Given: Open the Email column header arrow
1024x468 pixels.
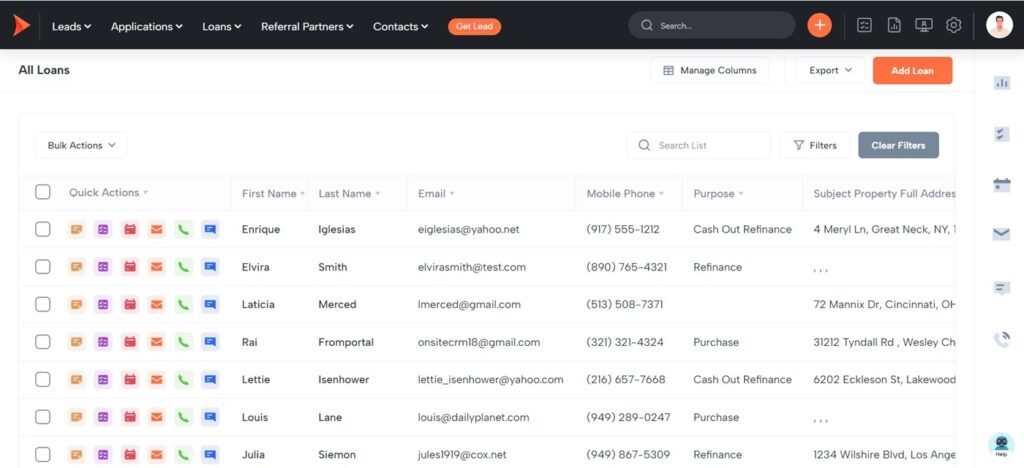Looking at the screenshot, I should pyautogui.click(x=452, y=194).
